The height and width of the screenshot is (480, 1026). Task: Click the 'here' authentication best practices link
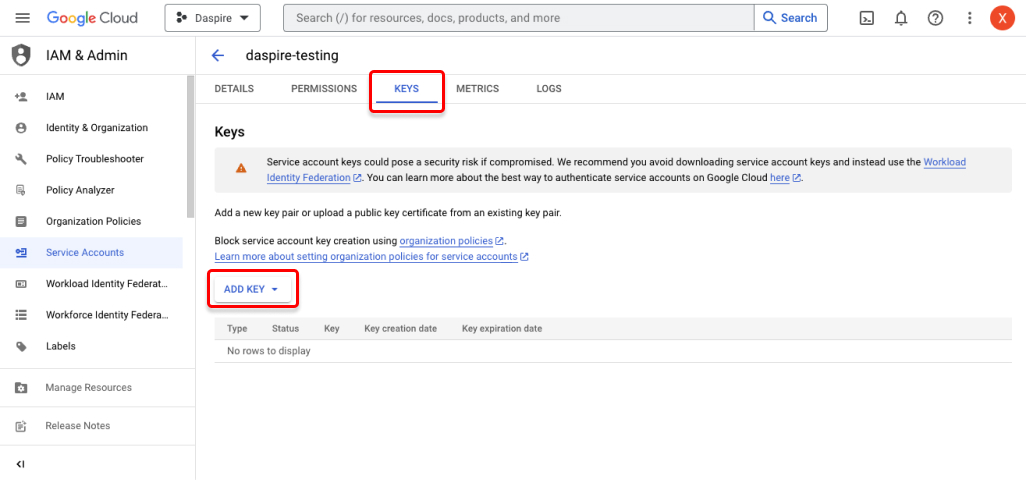click(x=779, y=178)
